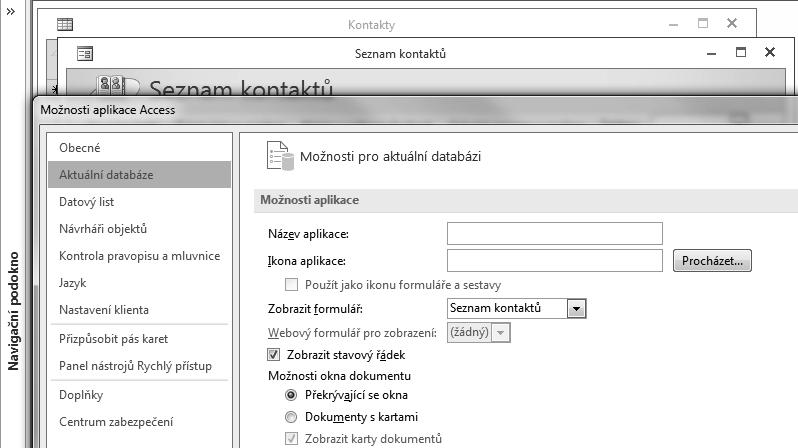The image size is (798, 448).
Task: Click the Navigační podokno vertical label
Action: coord(13,311)
